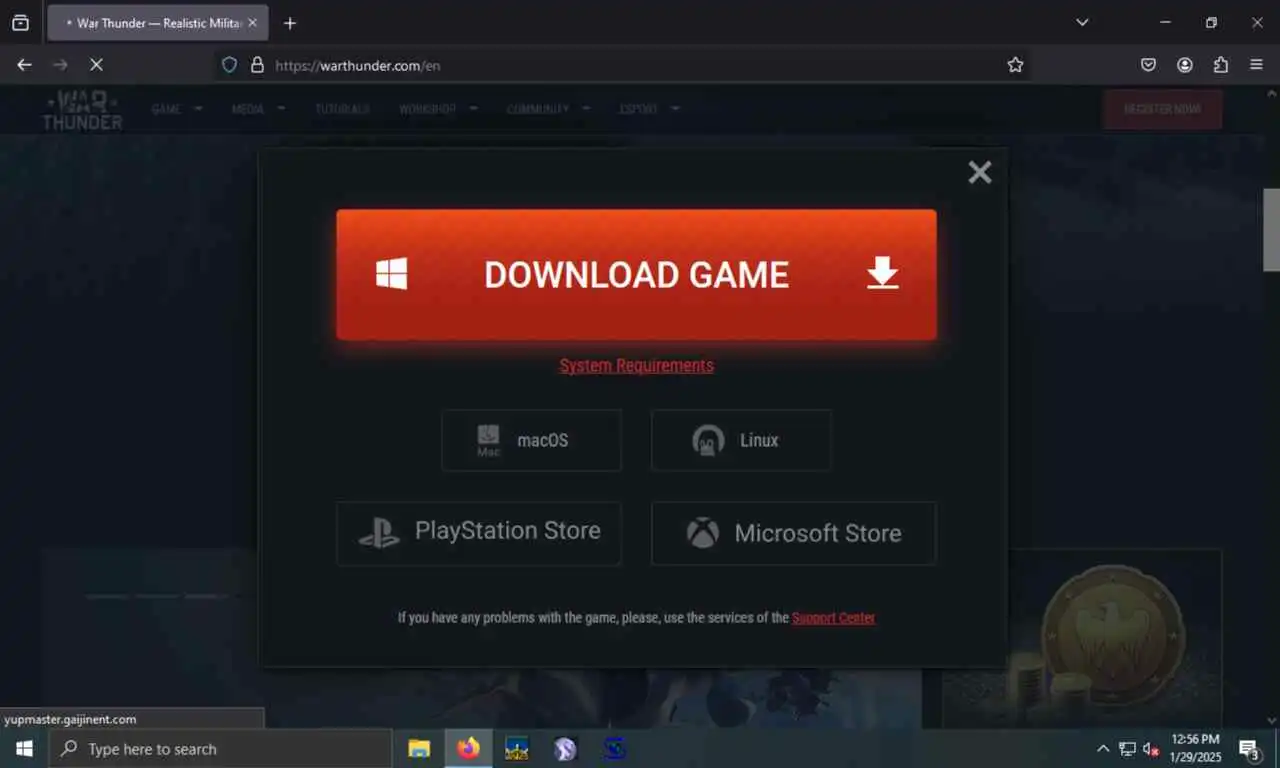1280x768 pixels.
Task: Expand the ESPORT navigation menu
Action: [649, 109]
